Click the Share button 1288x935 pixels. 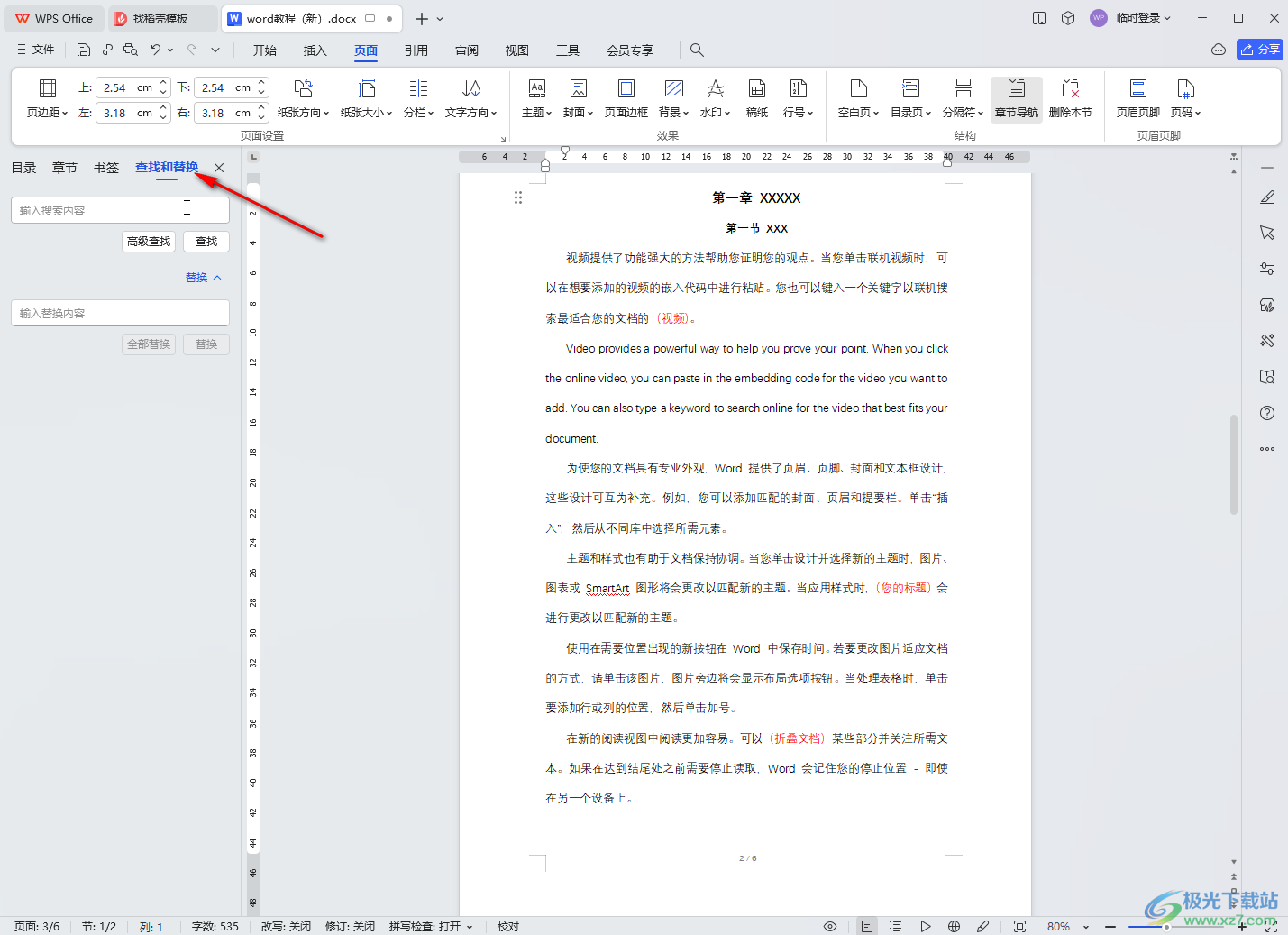pos(1260,50)
